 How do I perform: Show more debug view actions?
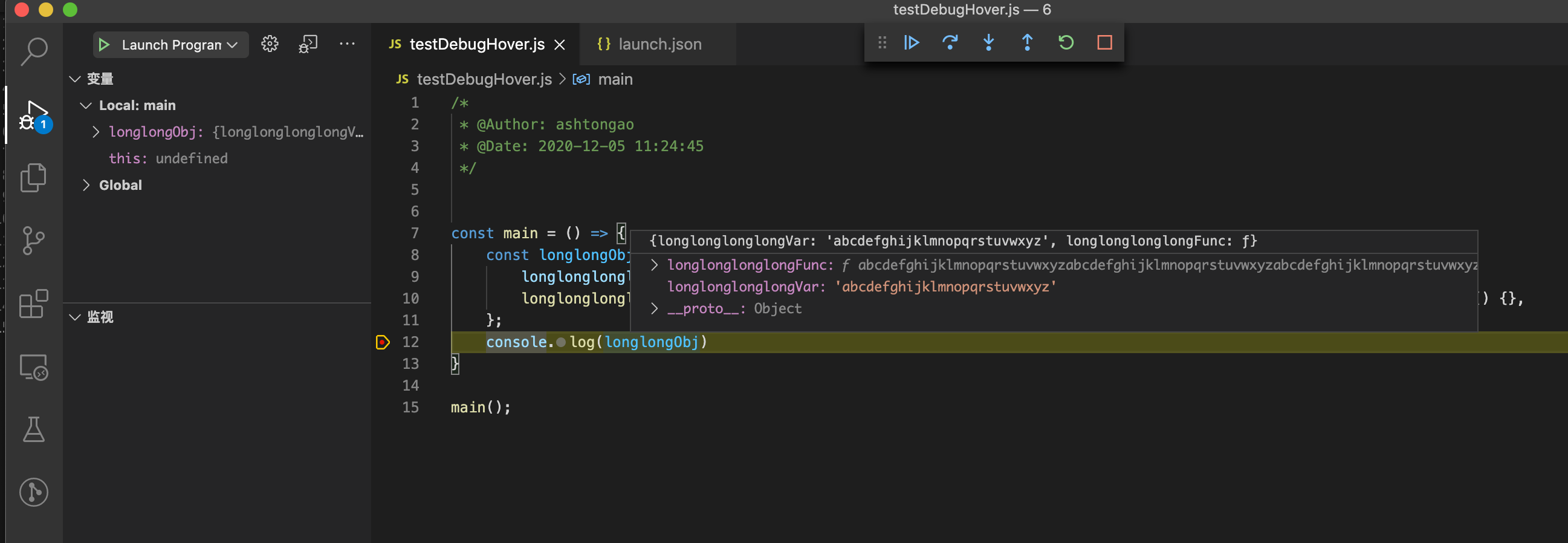347,44
